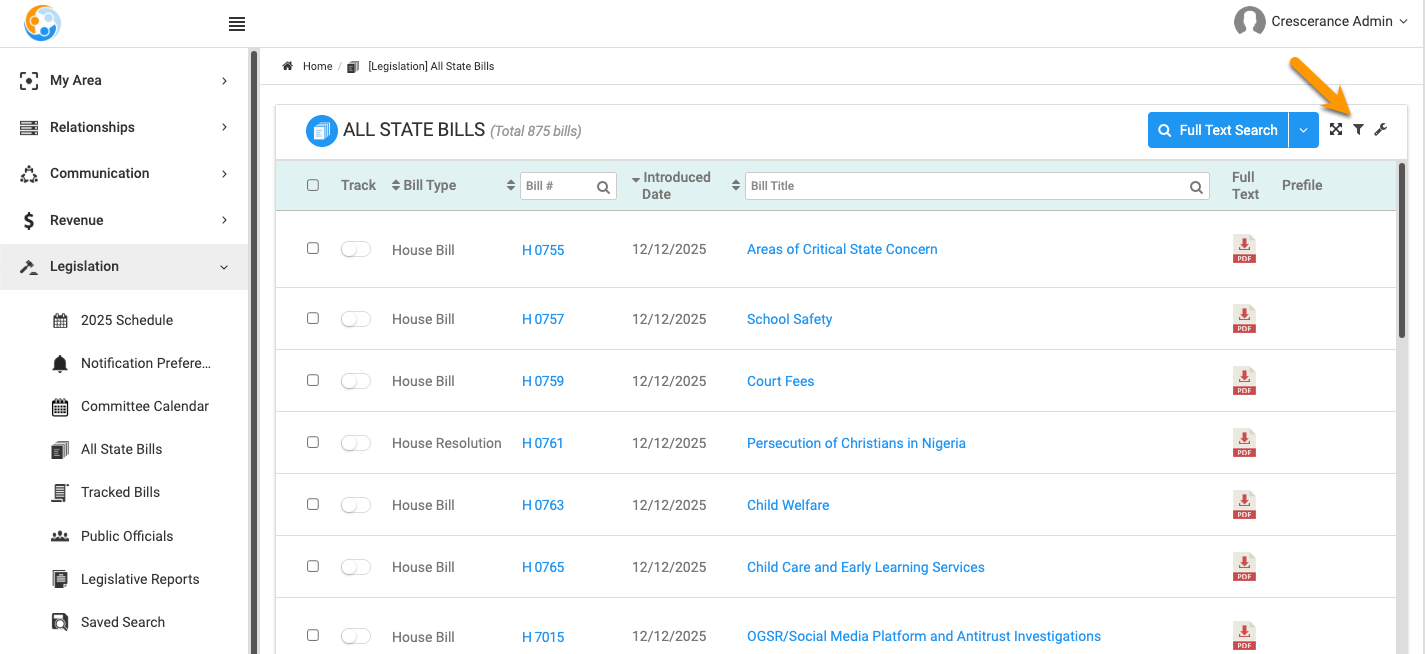Collapse the Legislation menu
This screenshot has height=654, width=1425.
124,267
